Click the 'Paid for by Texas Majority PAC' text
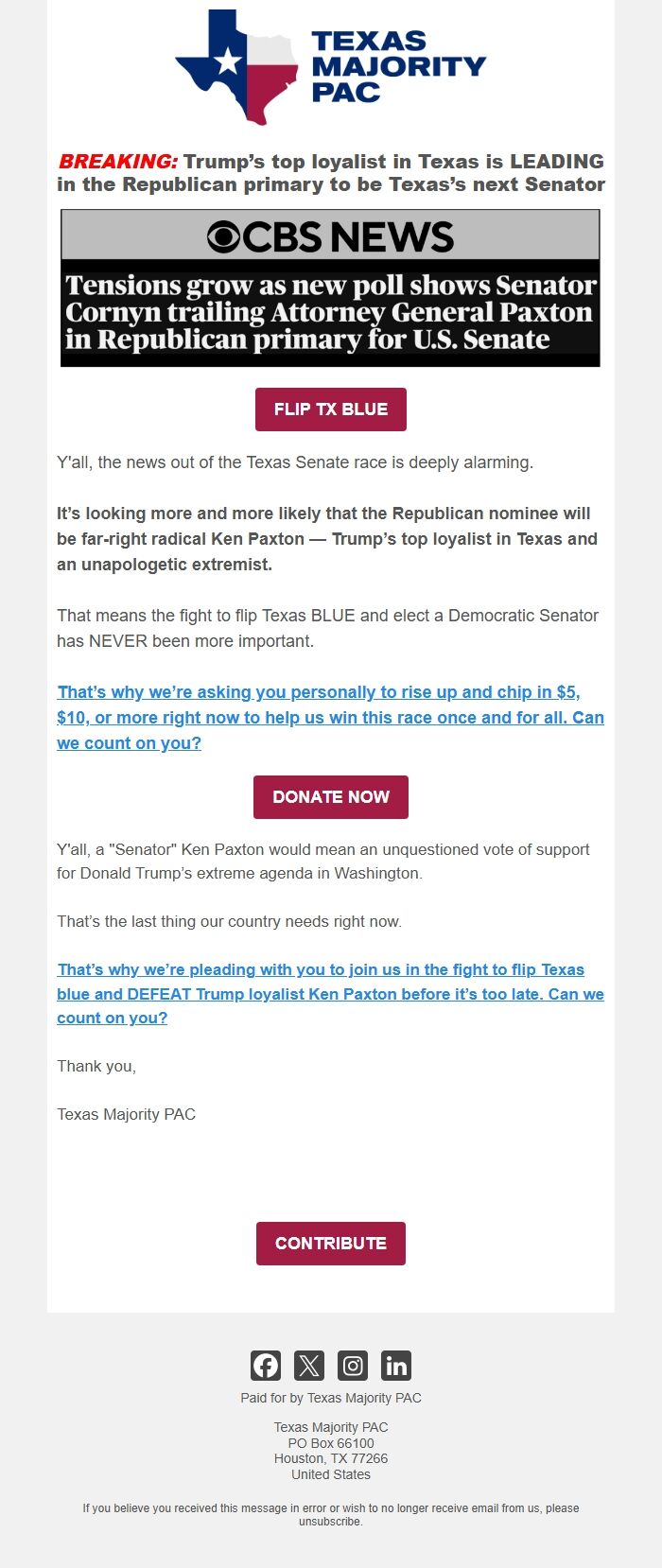 [330, 1398]
